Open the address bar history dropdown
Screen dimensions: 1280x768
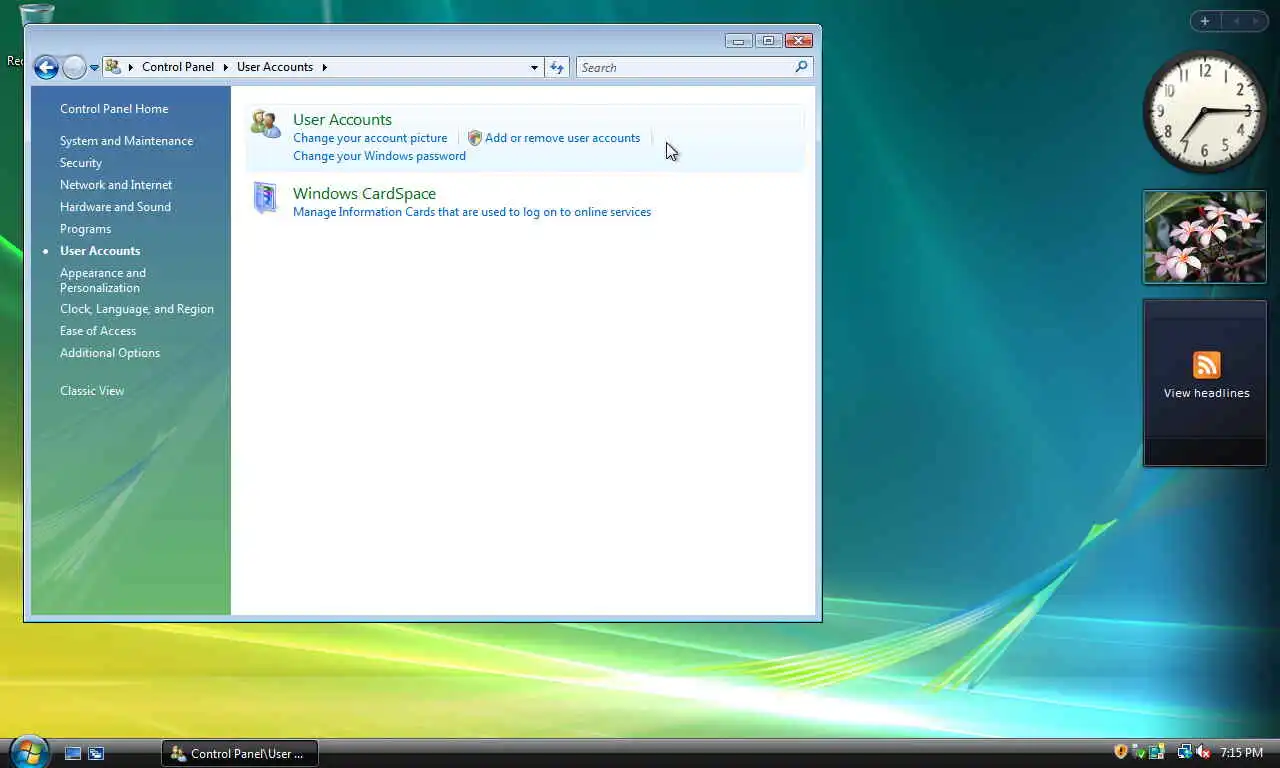(534, 67)
